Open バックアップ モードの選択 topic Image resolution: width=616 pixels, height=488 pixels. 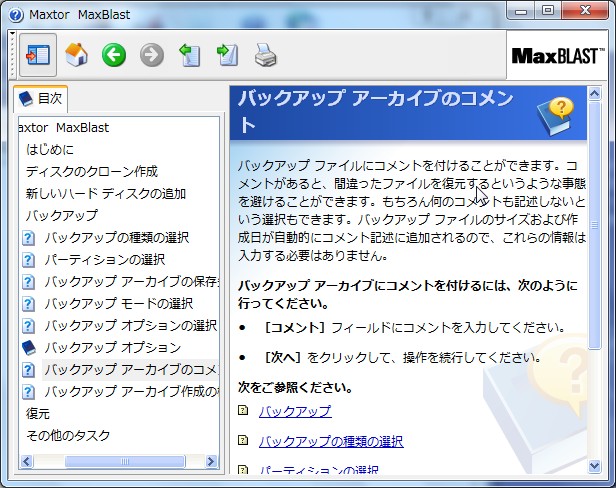click(x=119, y=303)
